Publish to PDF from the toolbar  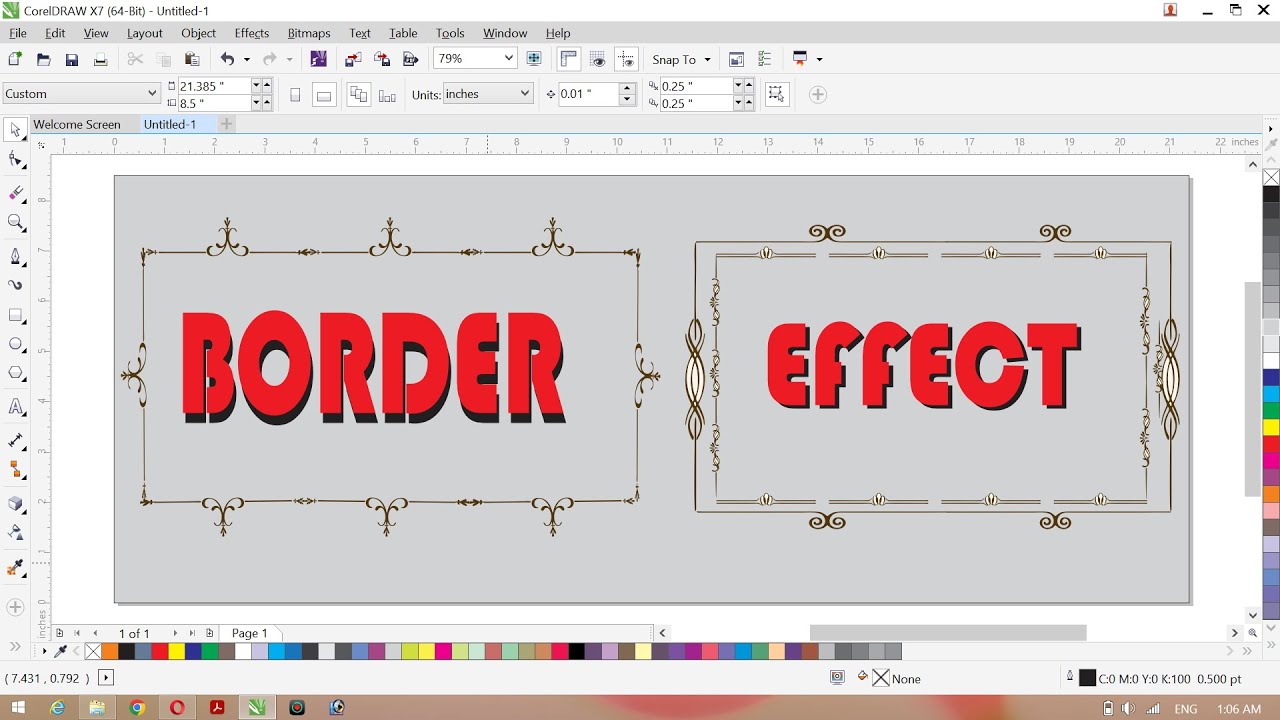pos(409,60)
